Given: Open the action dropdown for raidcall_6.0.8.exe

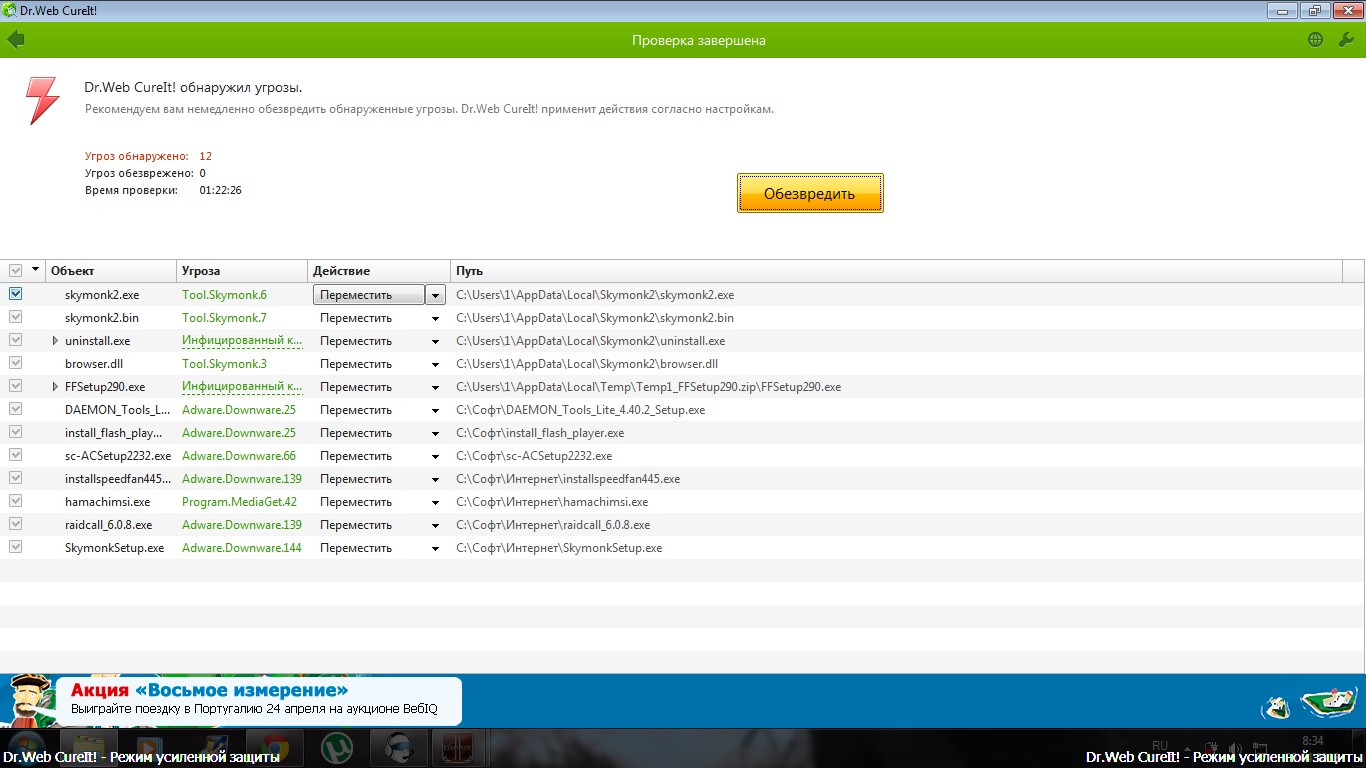Looking at the screenshot, I should coord(435,525).
